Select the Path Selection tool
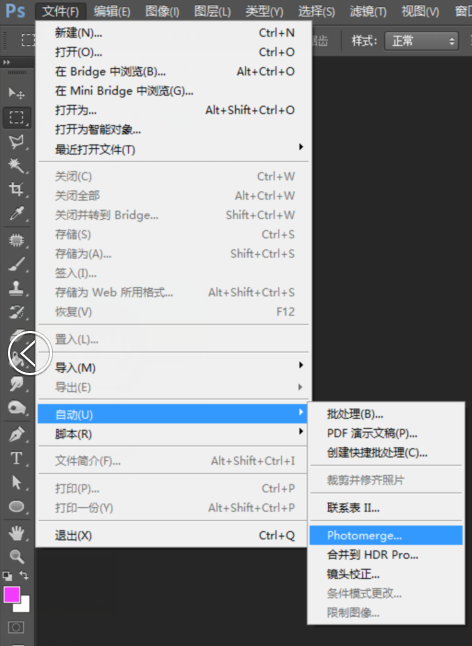The width and height of the screenshot is (472, 646). point(16,482)
